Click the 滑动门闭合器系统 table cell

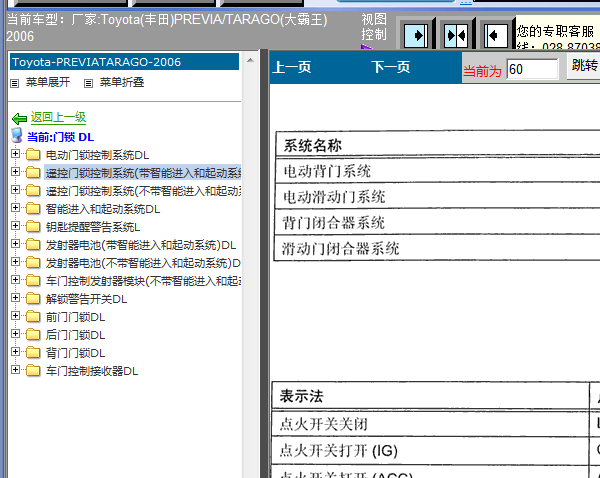(437, 248)
